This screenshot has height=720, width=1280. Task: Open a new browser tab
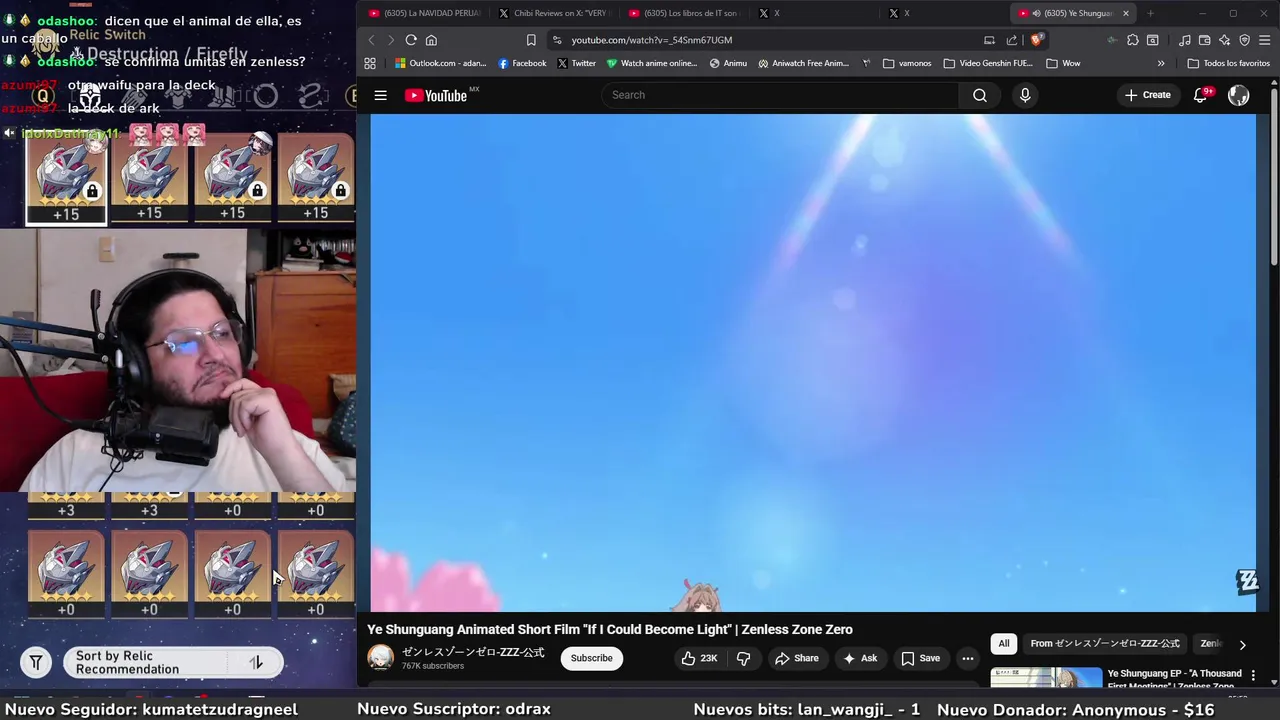tap(1150, 13)
